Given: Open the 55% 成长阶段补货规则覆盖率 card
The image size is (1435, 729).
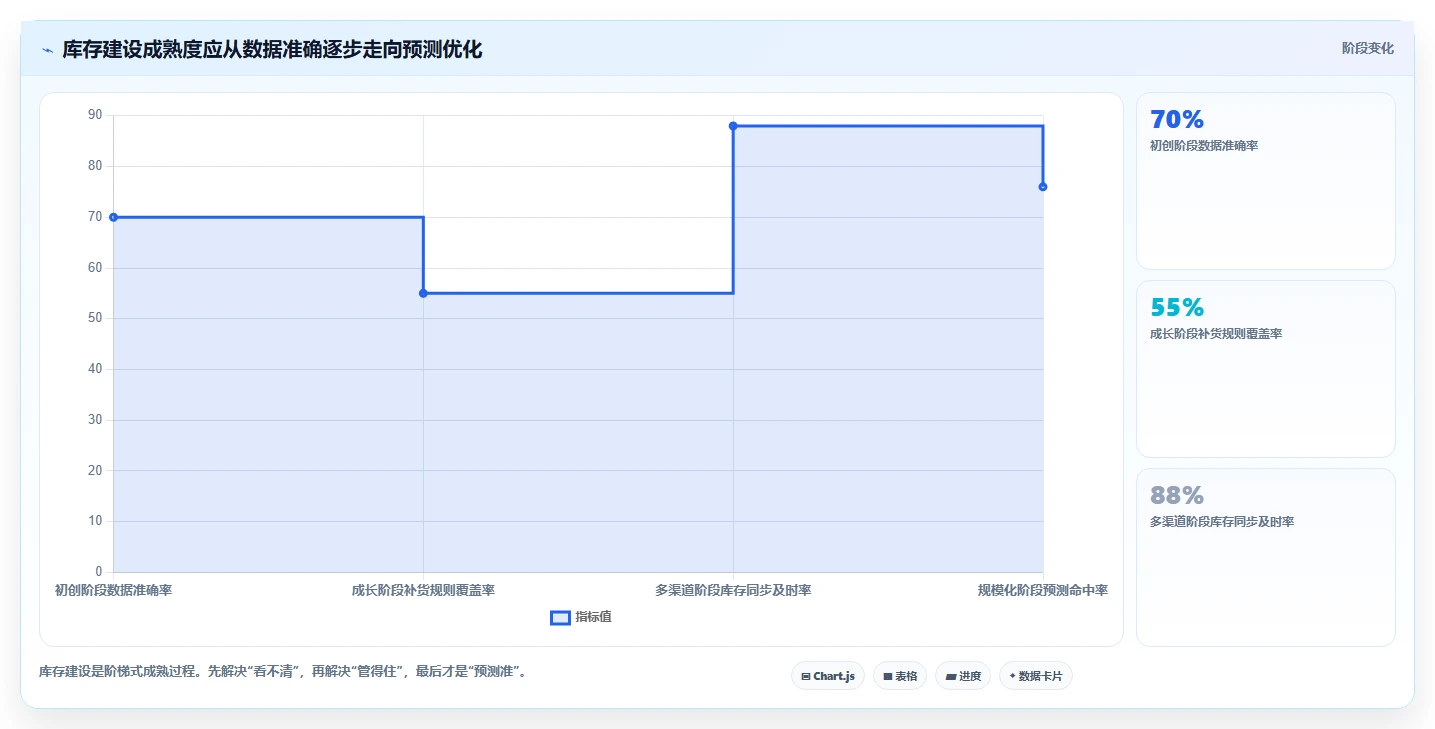Looking at the screenshot, I should [1265, 369].
